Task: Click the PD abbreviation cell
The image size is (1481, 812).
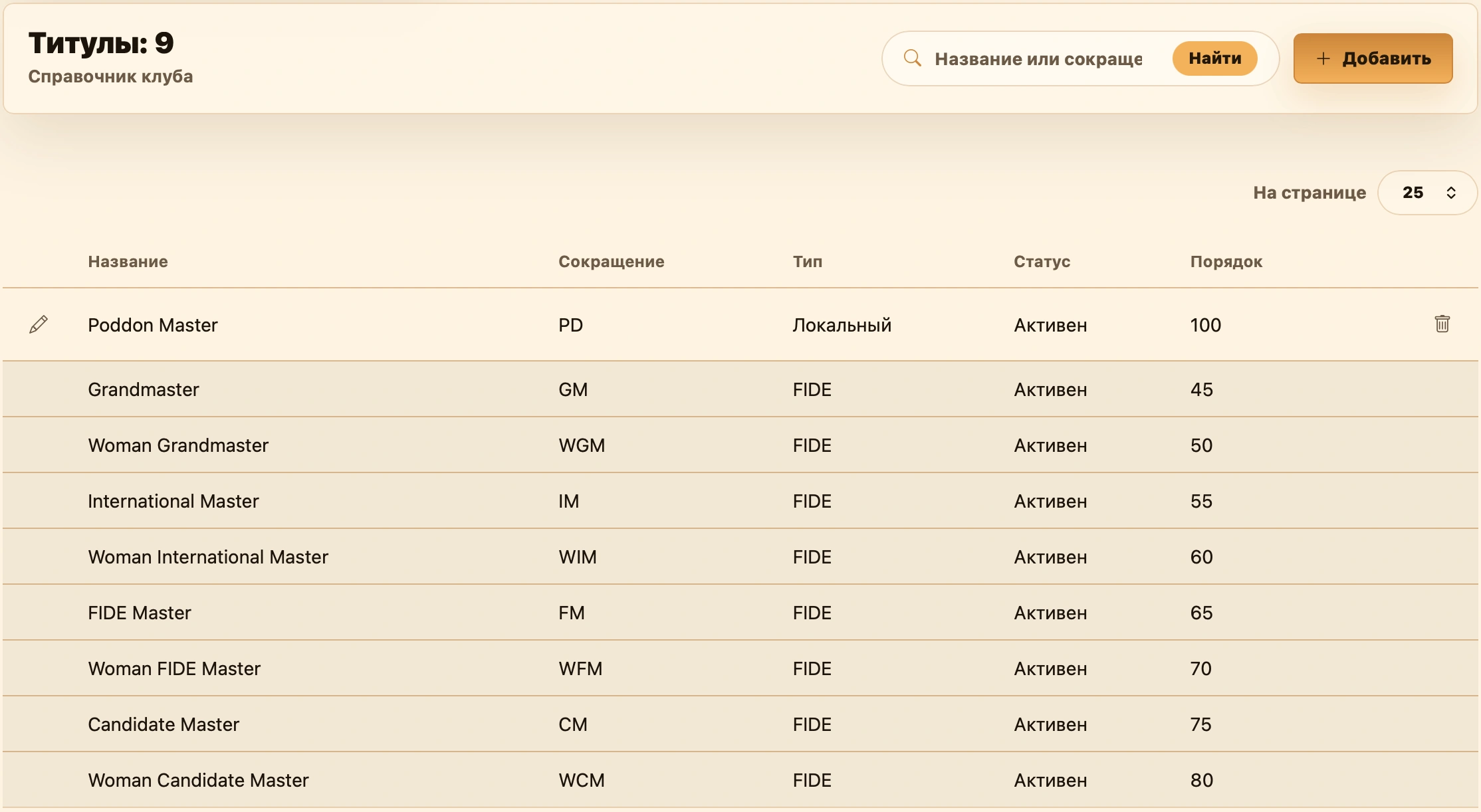Action: [570, 325]
